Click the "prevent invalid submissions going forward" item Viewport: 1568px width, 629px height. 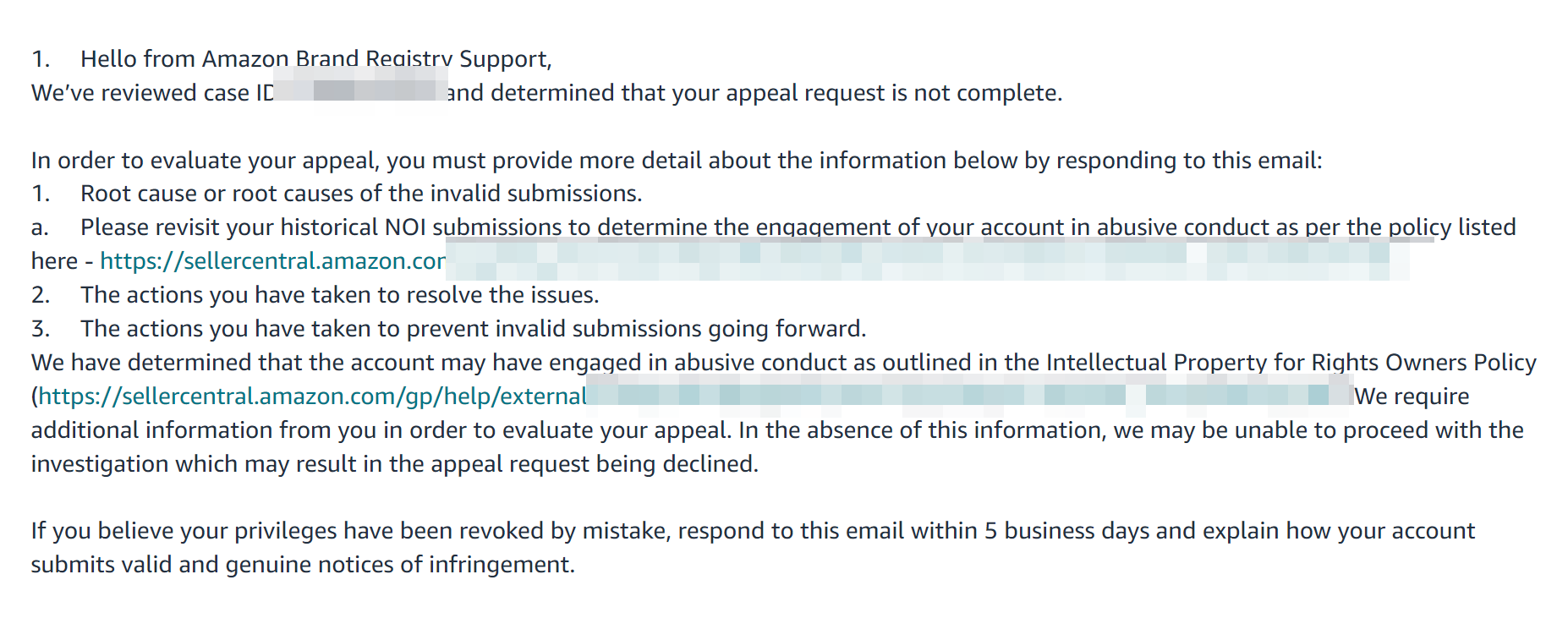[x=473, y=329]
